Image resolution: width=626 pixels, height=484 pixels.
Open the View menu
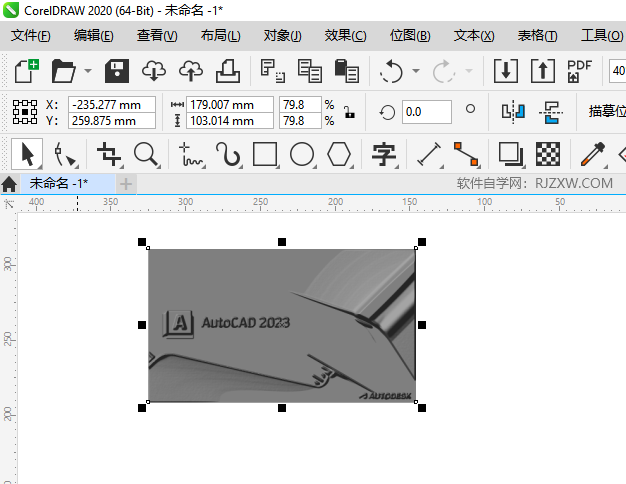coord(157,36)
